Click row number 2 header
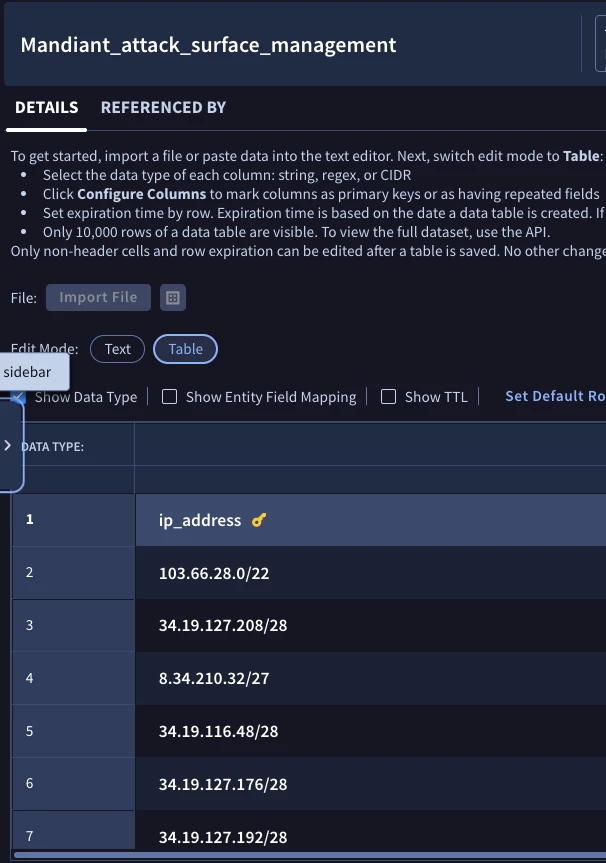 [x=73, y=572]
